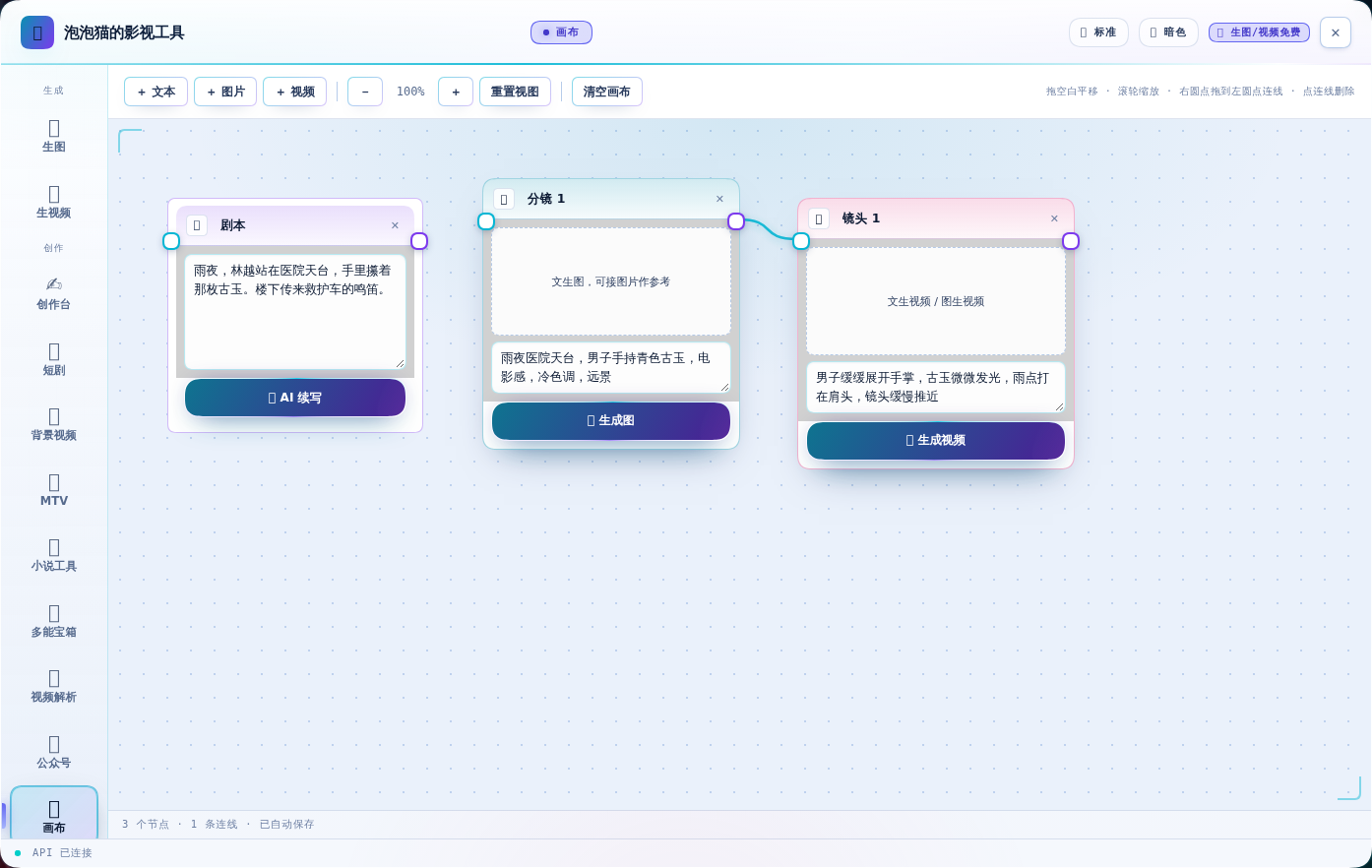This screenshot has width=1372, height=868.
Task: Open 多能宝箱 in the sidebar
Action: point(54,621)
